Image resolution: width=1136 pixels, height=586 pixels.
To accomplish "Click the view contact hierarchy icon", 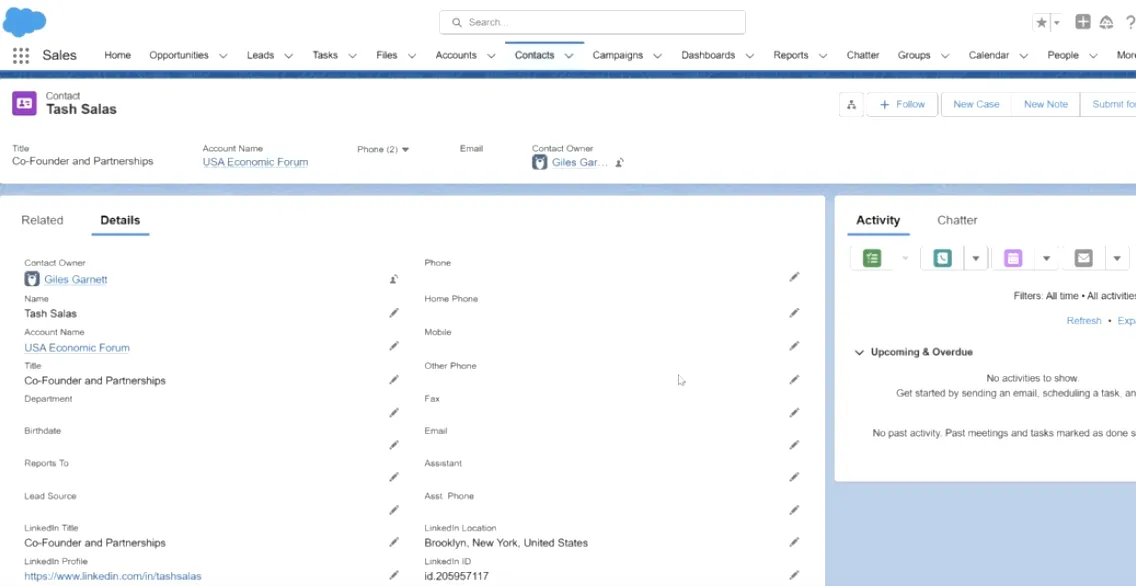I will [851, 104].
